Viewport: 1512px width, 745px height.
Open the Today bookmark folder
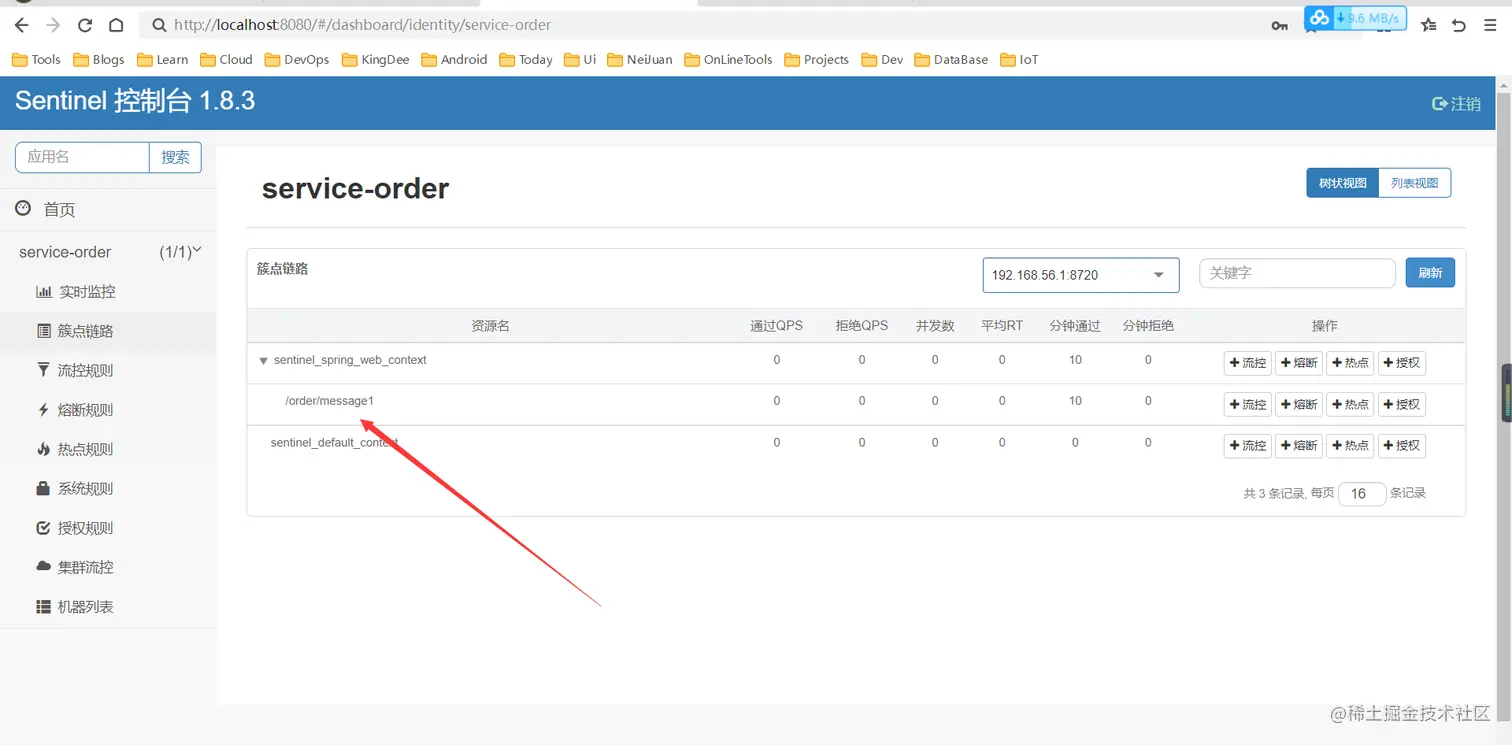point(526,59)
